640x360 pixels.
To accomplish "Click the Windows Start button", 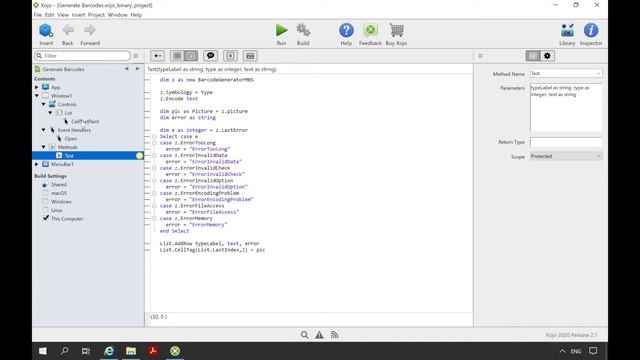I will click(x=42, y=351).
